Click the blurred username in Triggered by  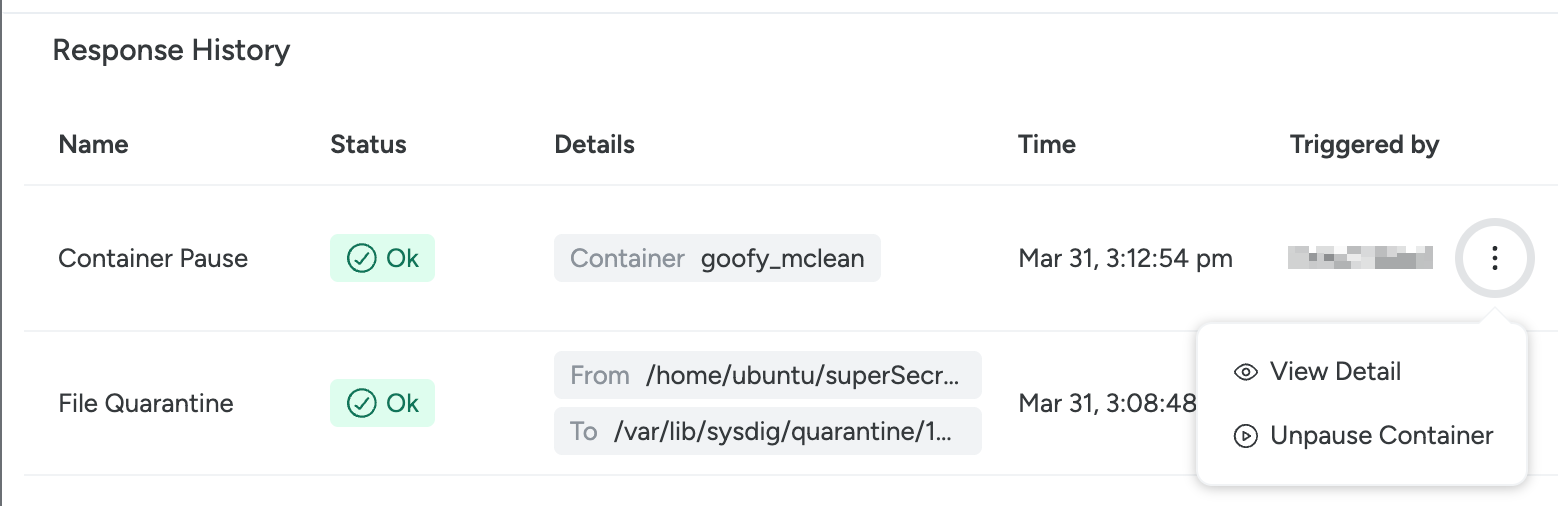point(1360,259)
